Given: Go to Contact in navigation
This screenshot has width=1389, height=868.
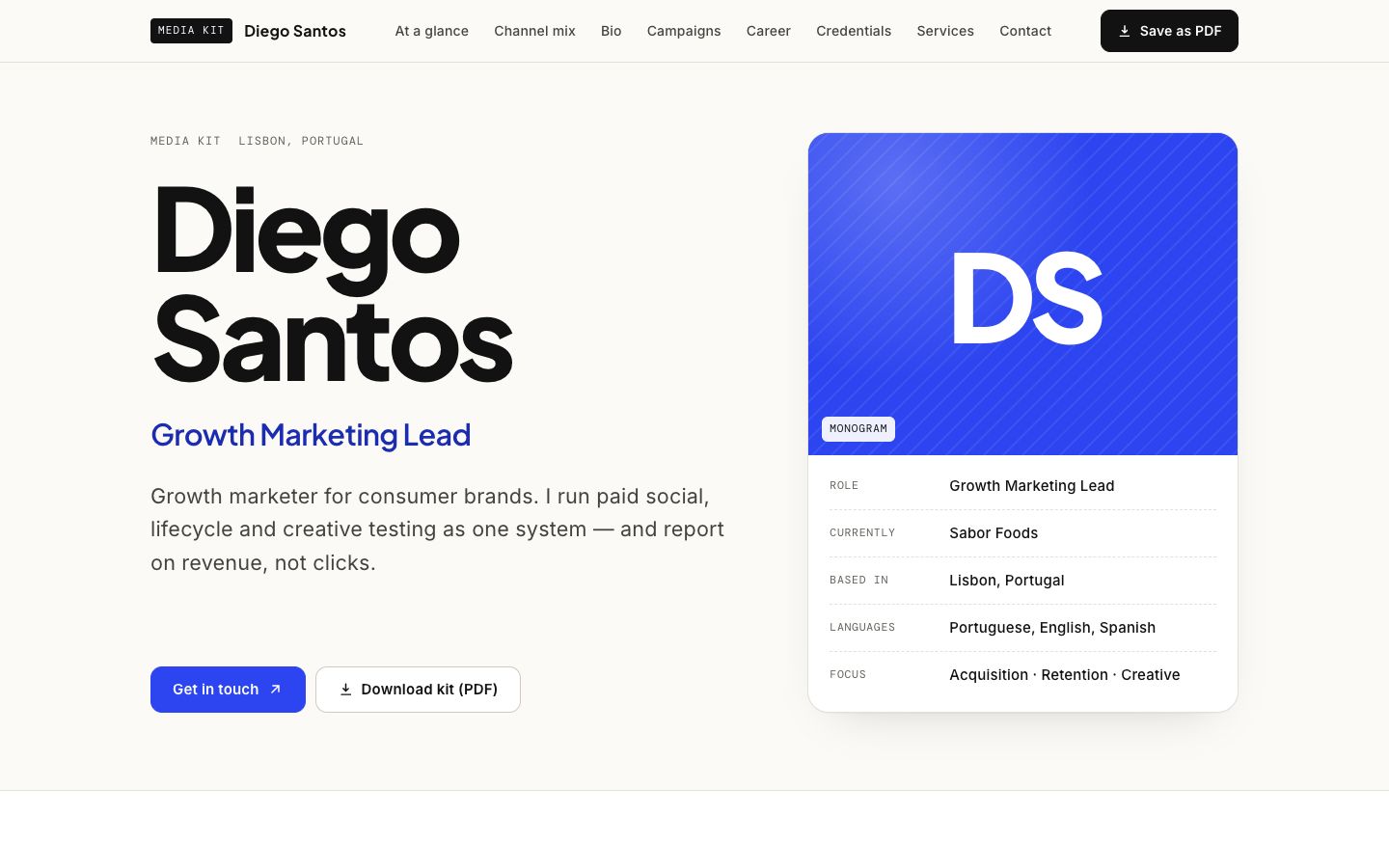Looking at the screenshot, I should [x=1025, y=31].
